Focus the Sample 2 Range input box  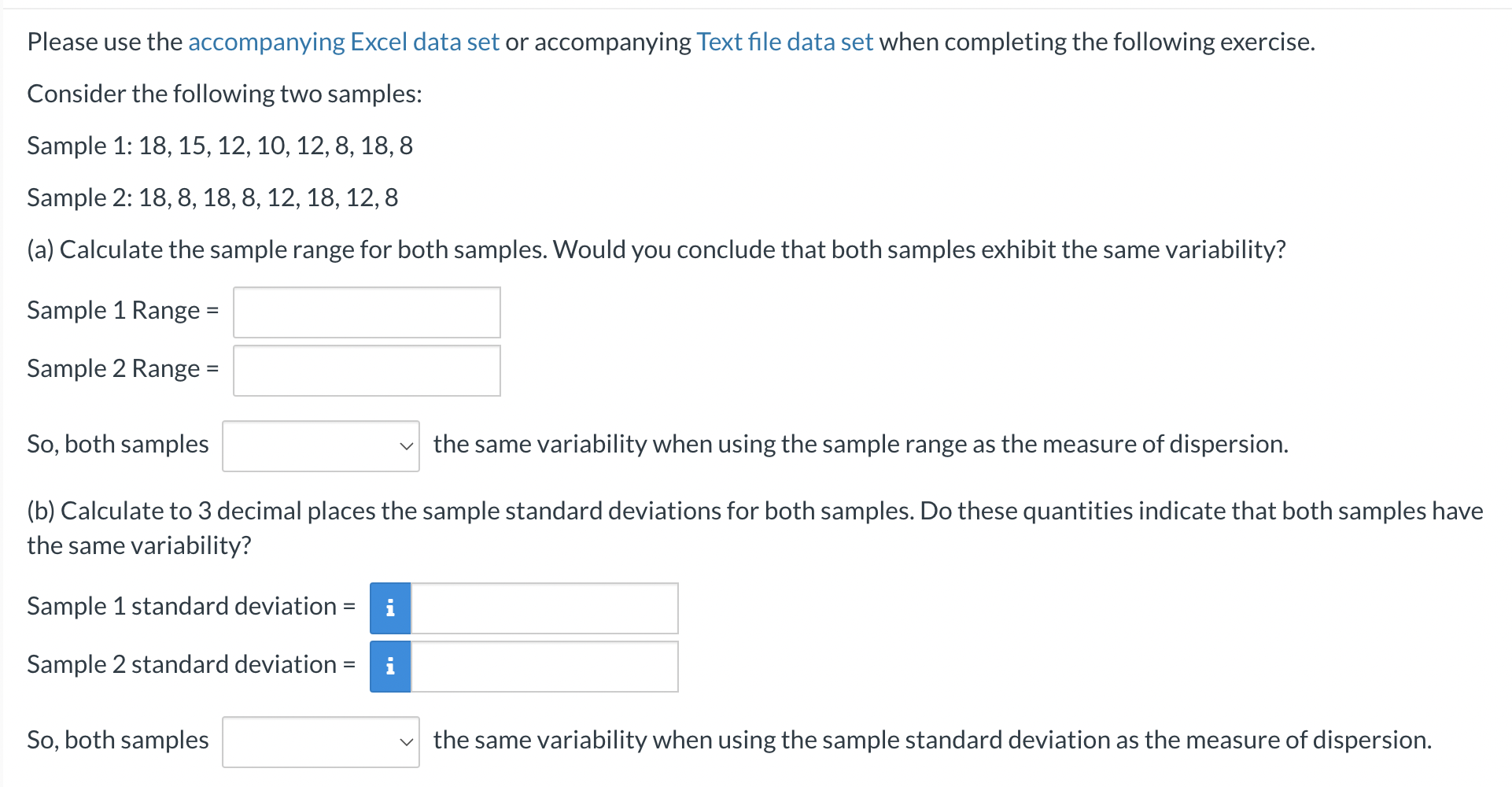pyautogui.click(x=367, y=371)
